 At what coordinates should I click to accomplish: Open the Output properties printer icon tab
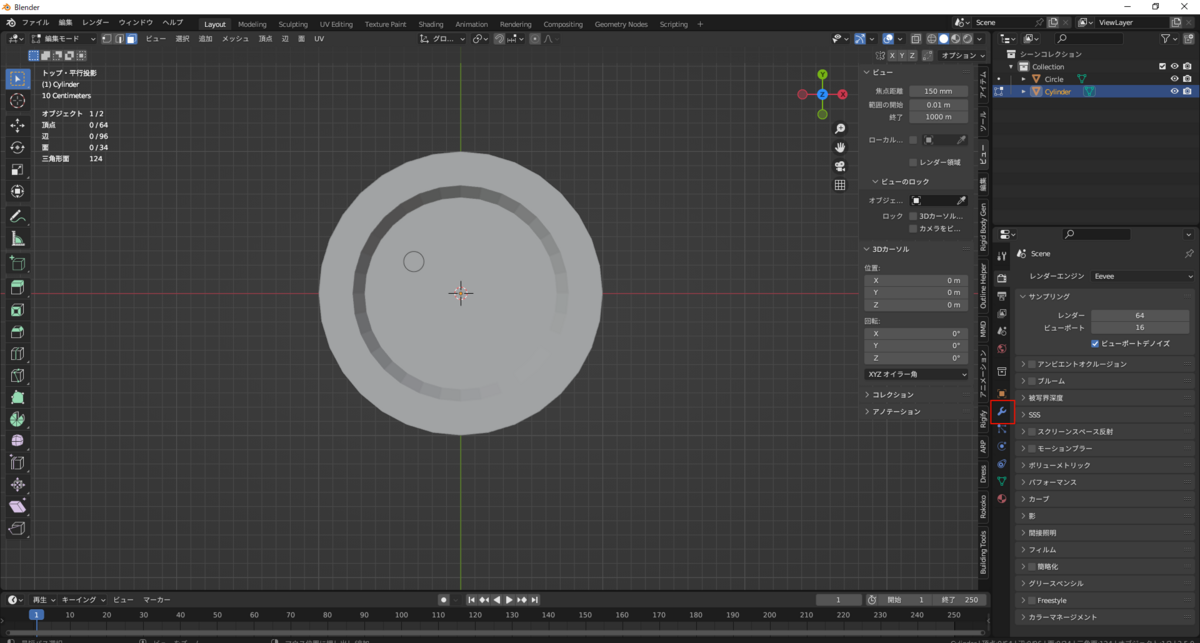pyautogui.click(x=1002, y=295)
